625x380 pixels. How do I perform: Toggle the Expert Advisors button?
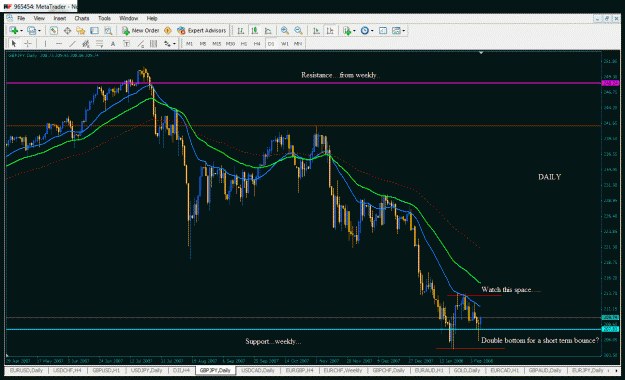tap(201, 31)
